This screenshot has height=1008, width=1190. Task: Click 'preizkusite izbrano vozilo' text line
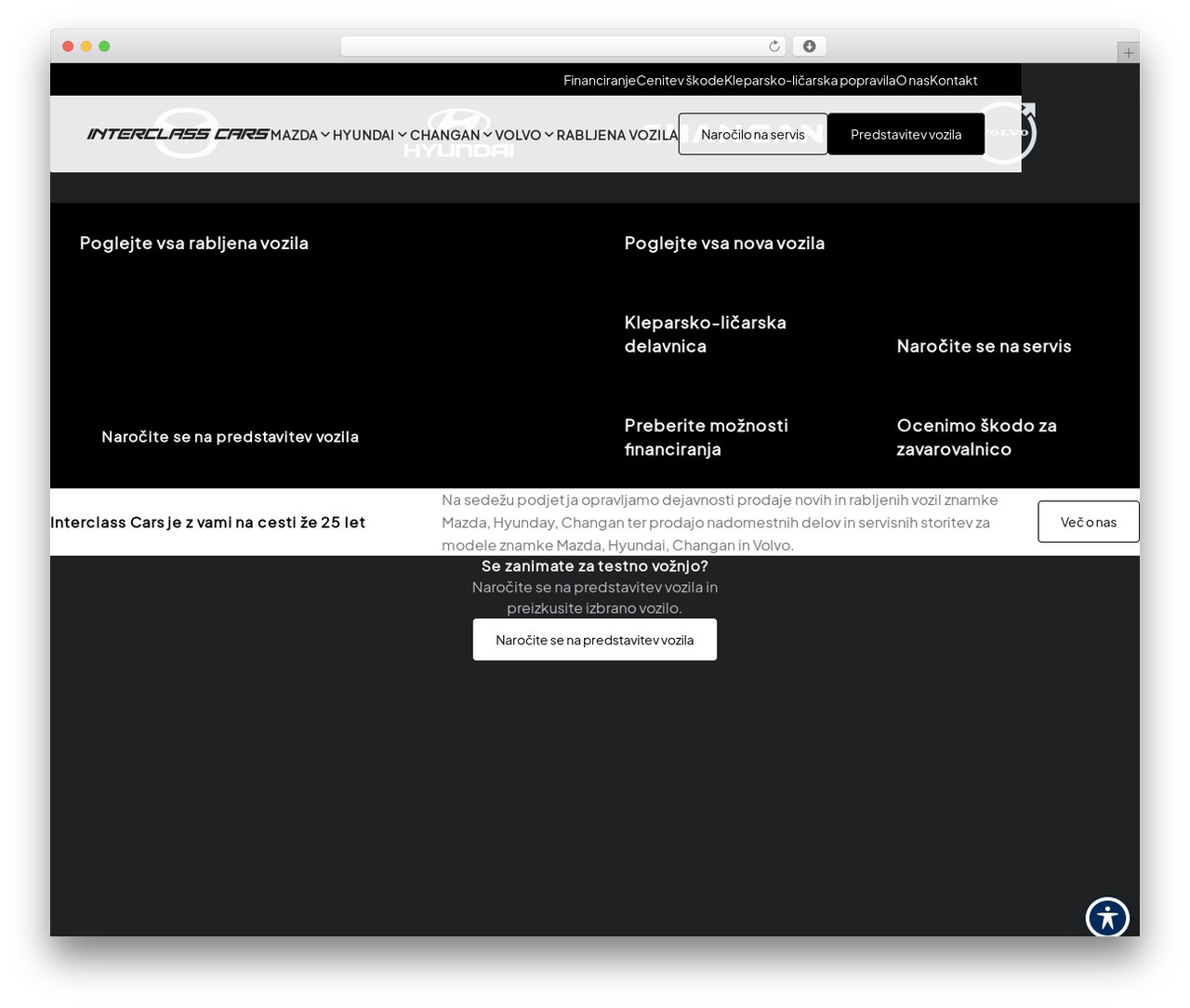594,608
